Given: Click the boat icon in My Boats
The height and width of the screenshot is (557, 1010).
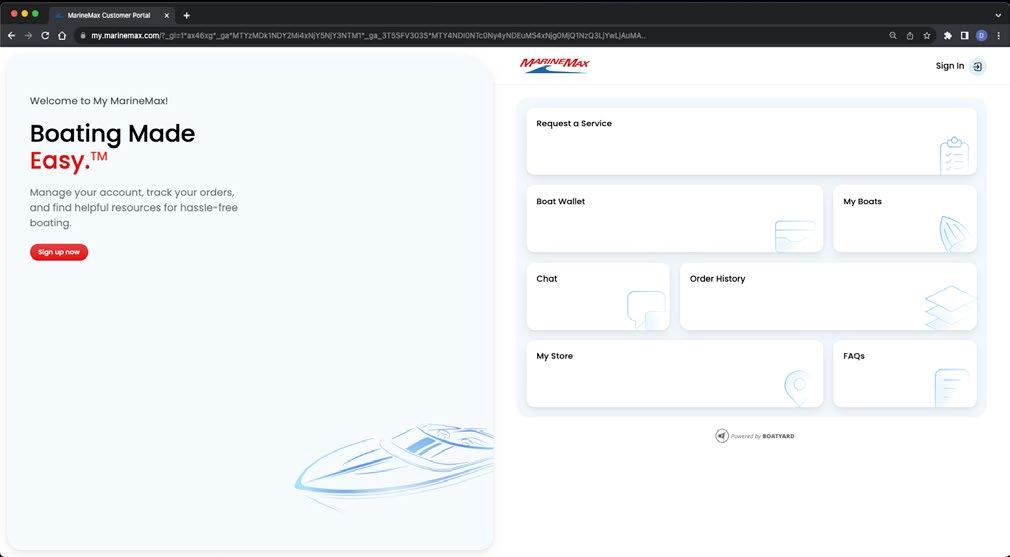Looking at the screenshot, I should tap(954, 233).
